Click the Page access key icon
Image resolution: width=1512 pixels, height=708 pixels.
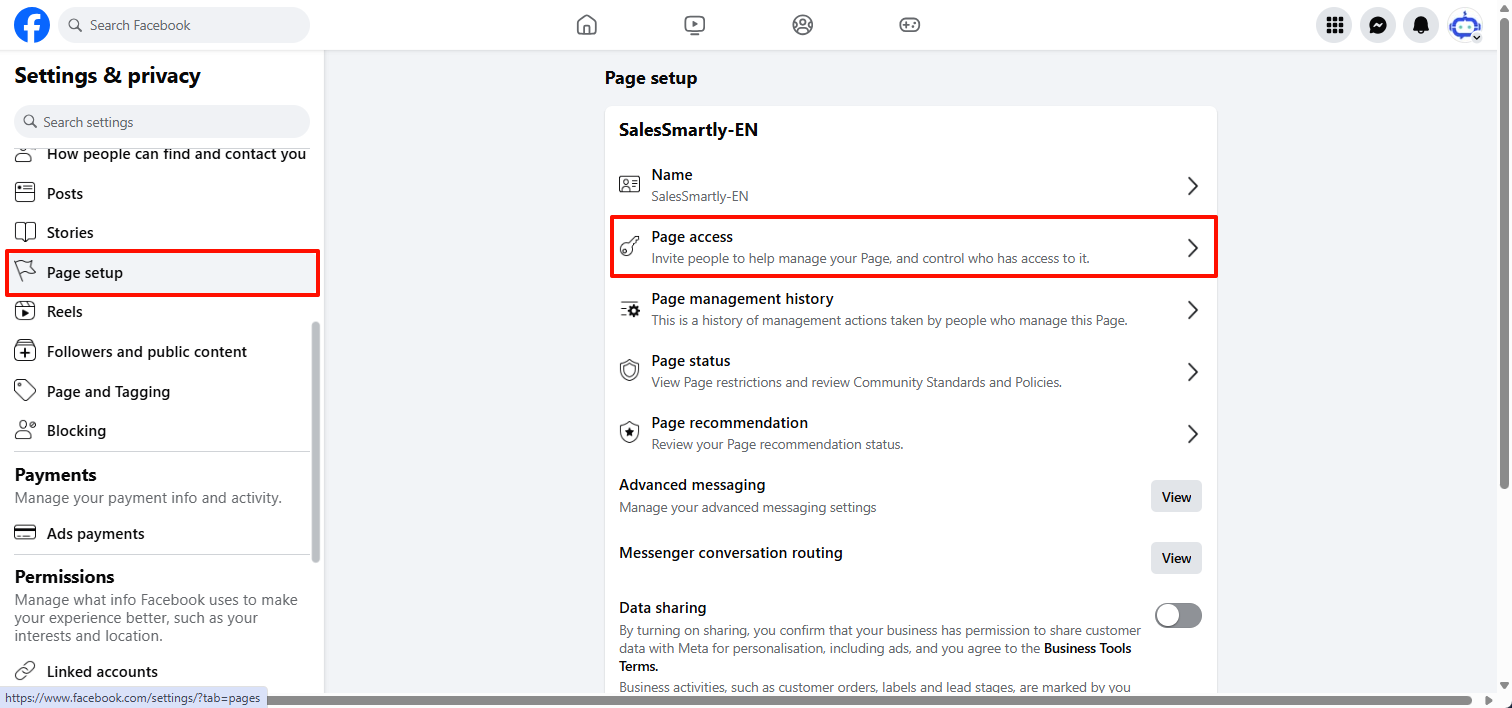click(x=629, y=247)
